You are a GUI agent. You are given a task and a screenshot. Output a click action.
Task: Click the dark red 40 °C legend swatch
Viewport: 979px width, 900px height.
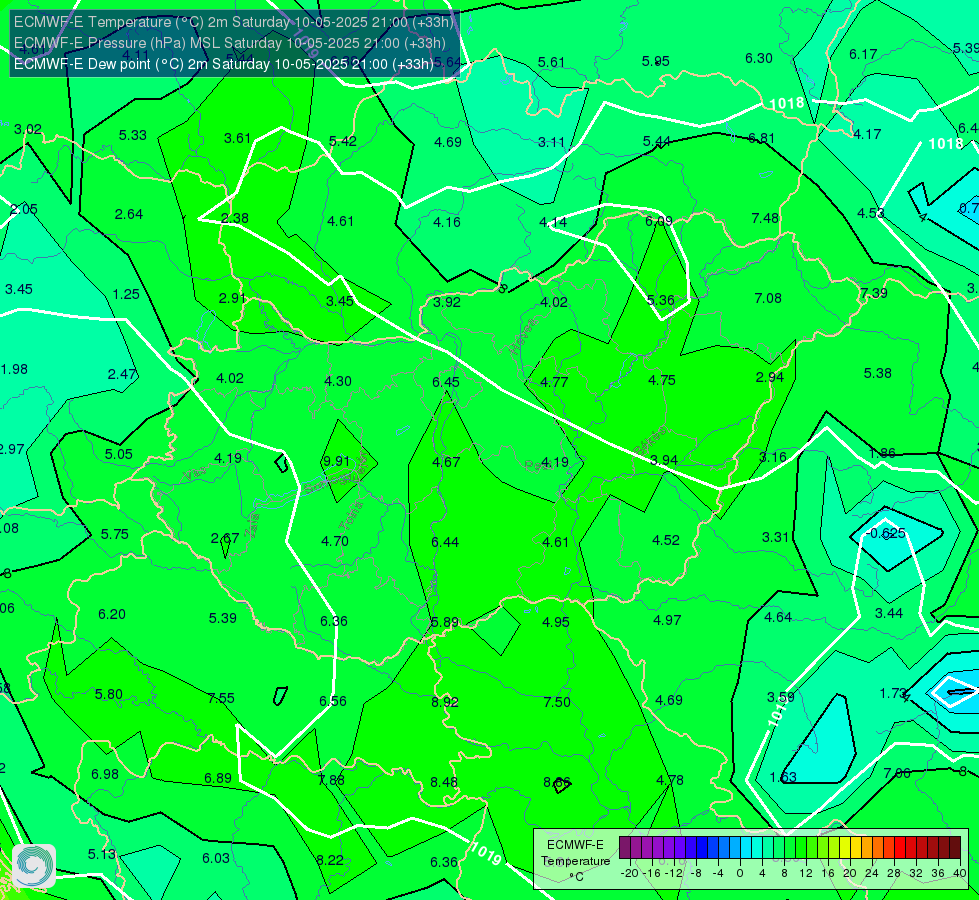(x=955, y=848)
